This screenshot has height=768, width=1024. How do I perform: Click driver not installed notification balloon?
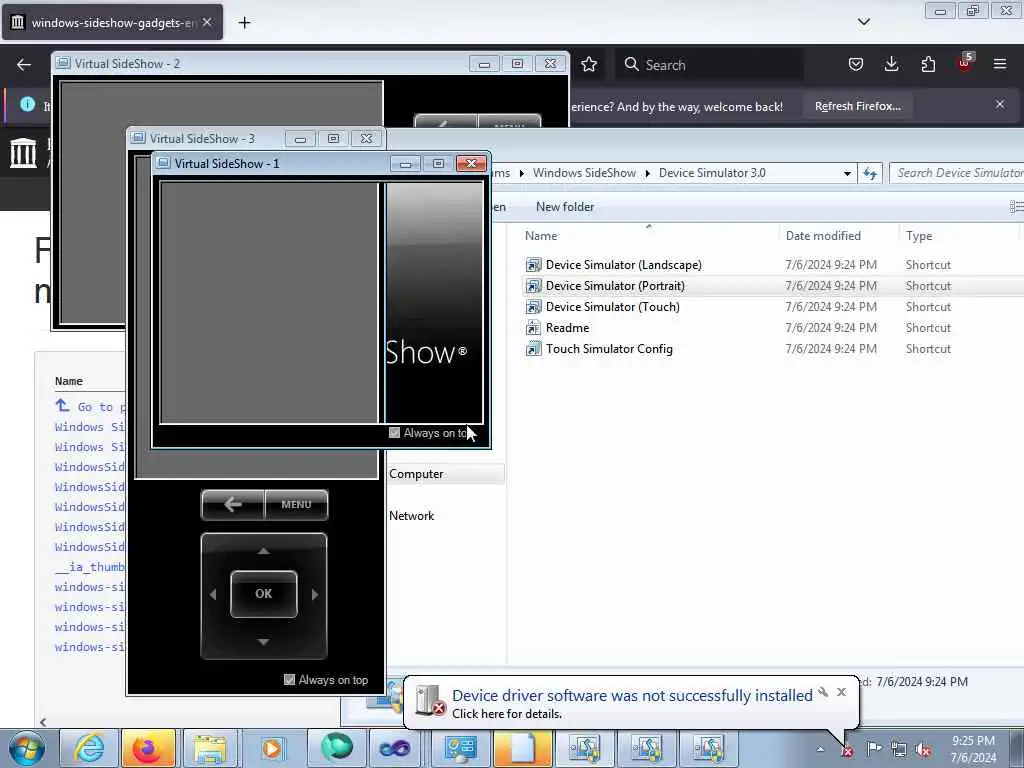click(632, 703)
